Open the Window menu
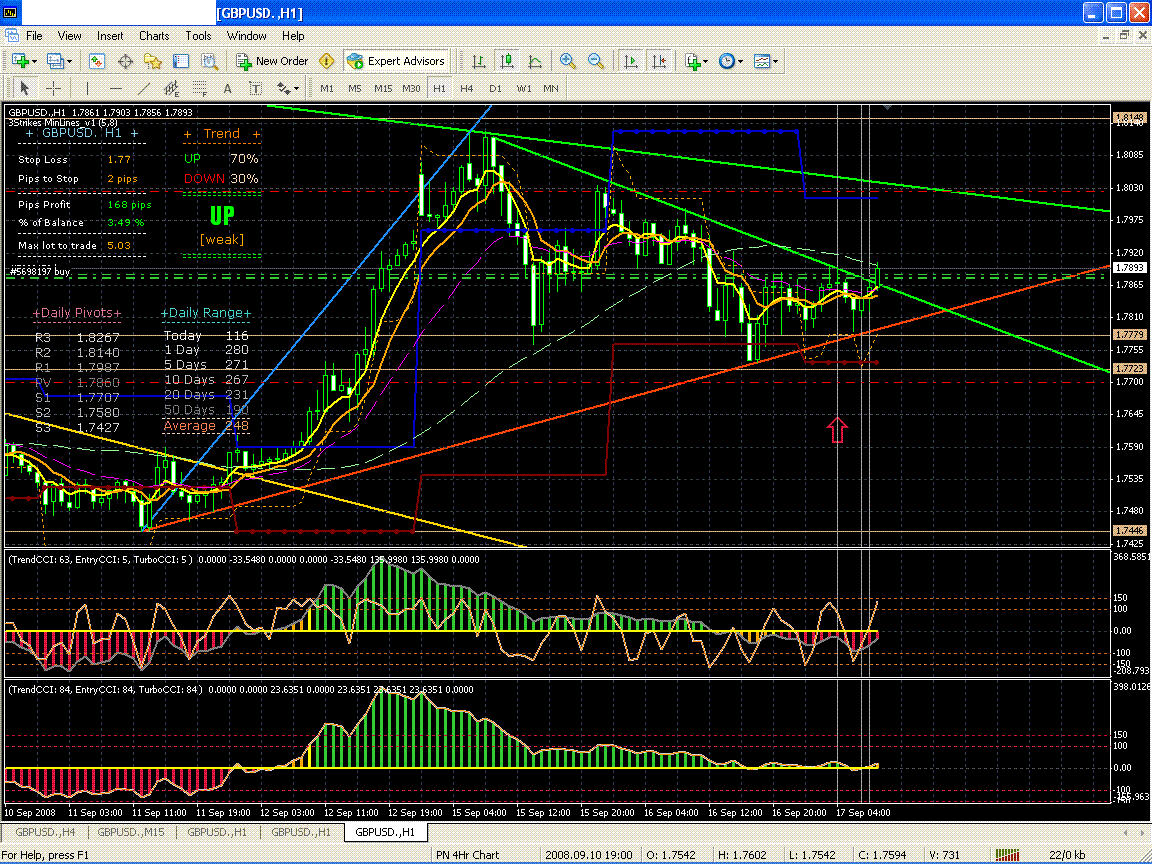 [246, 35]
